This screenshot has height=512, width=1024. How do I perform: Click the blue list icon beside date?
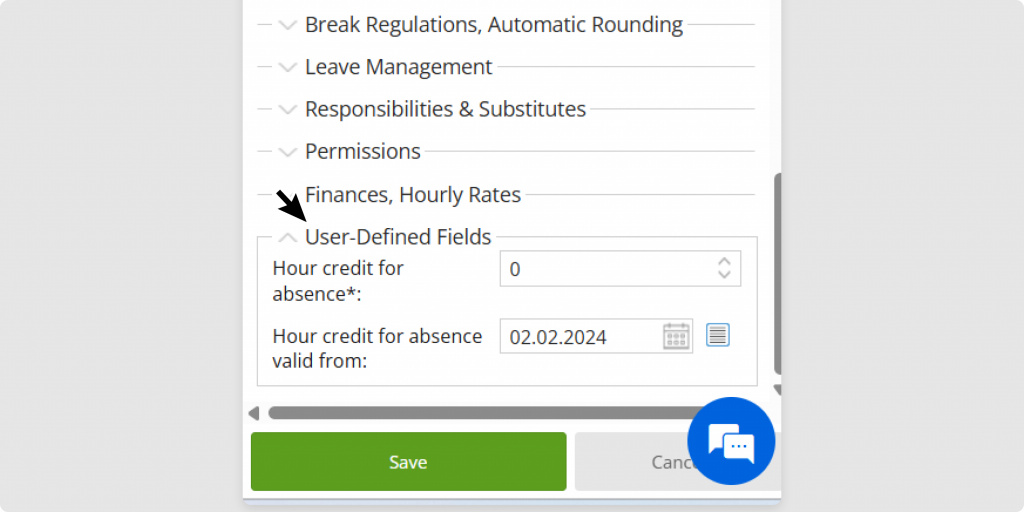(718, 335)
